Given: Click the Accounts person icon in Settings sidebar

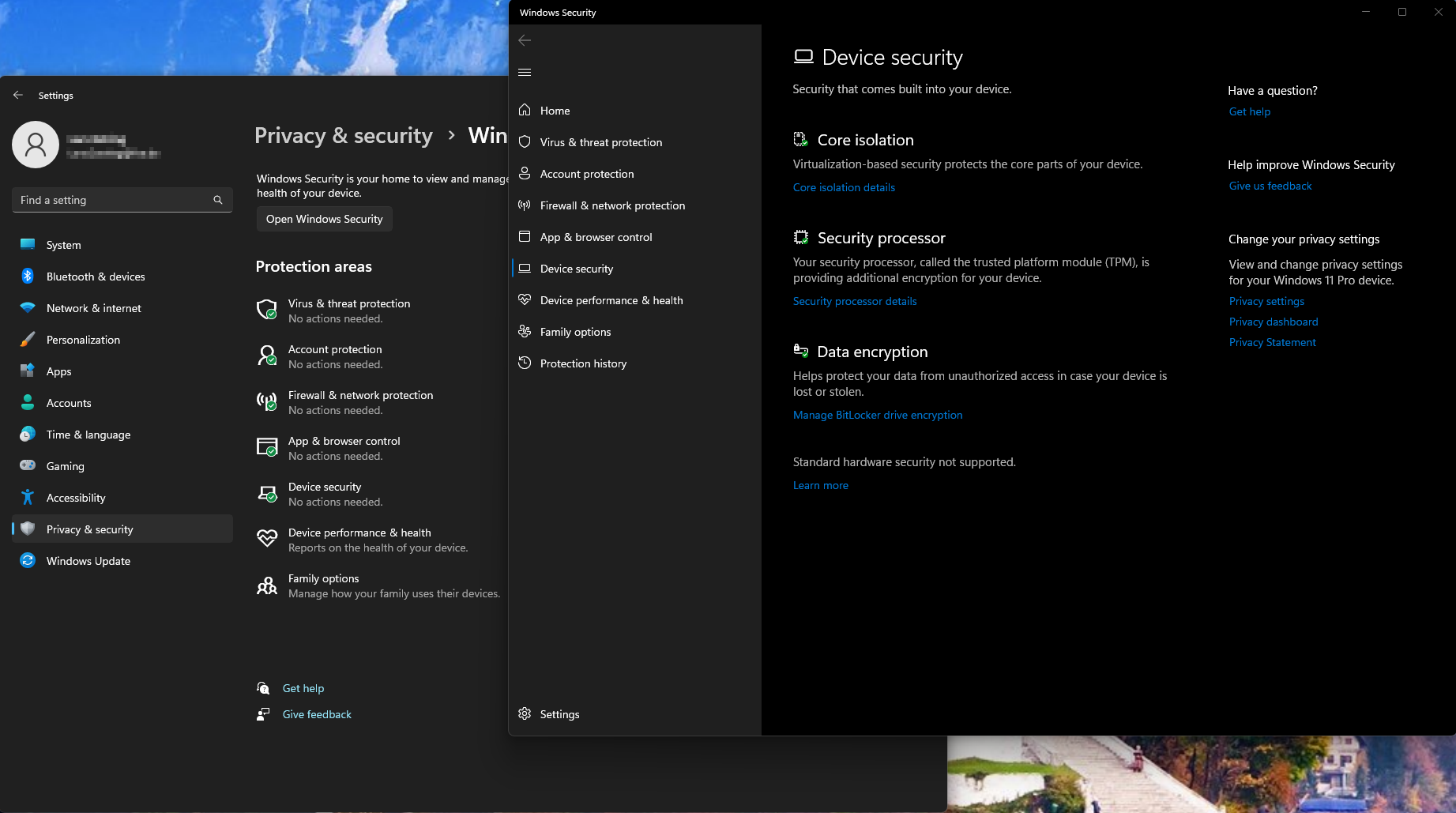Looking at the screenshot, I should [28, 402].
